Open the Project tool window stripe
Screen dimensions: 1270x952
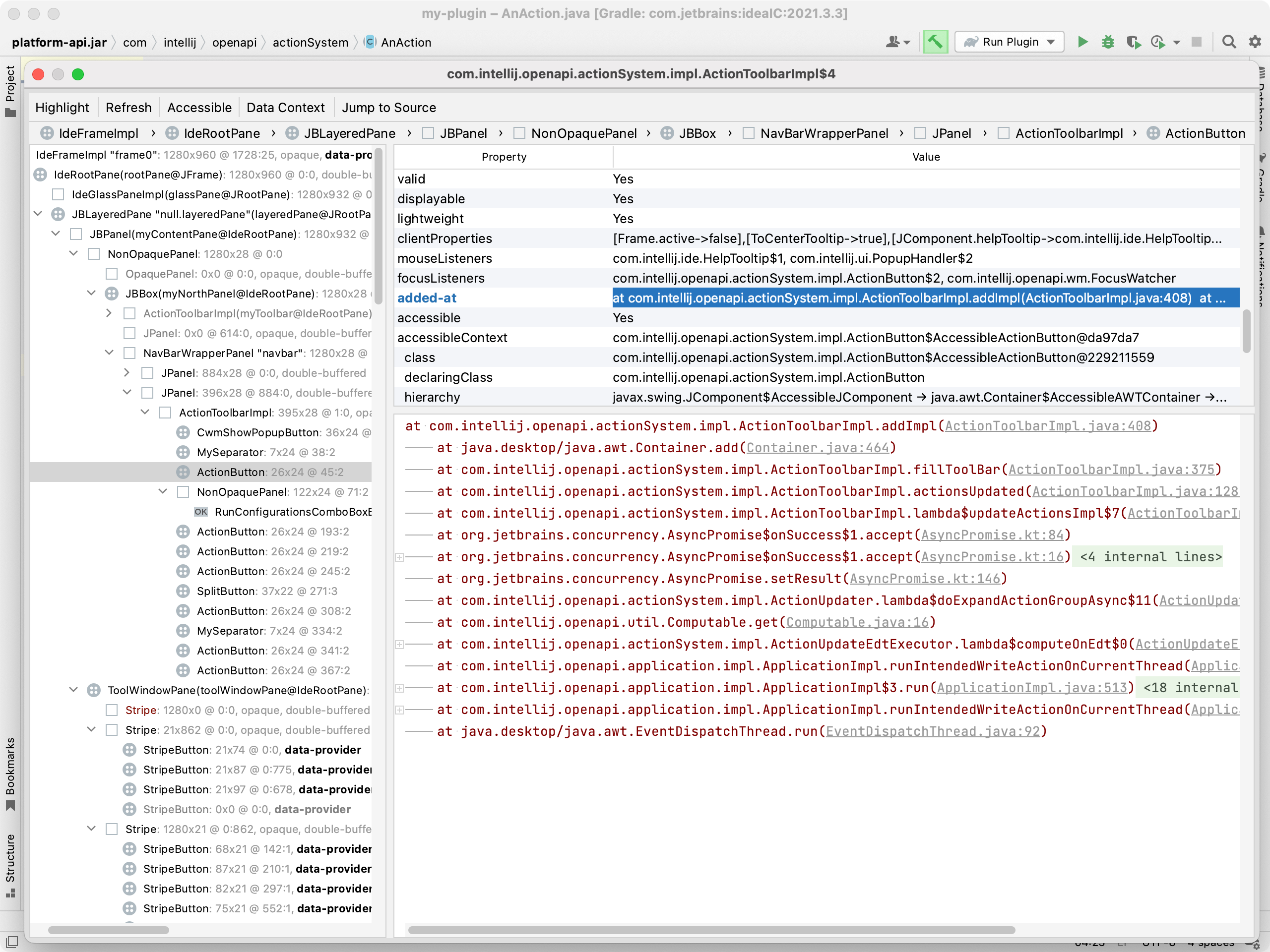pyautogui.click(x=10, y=91)
